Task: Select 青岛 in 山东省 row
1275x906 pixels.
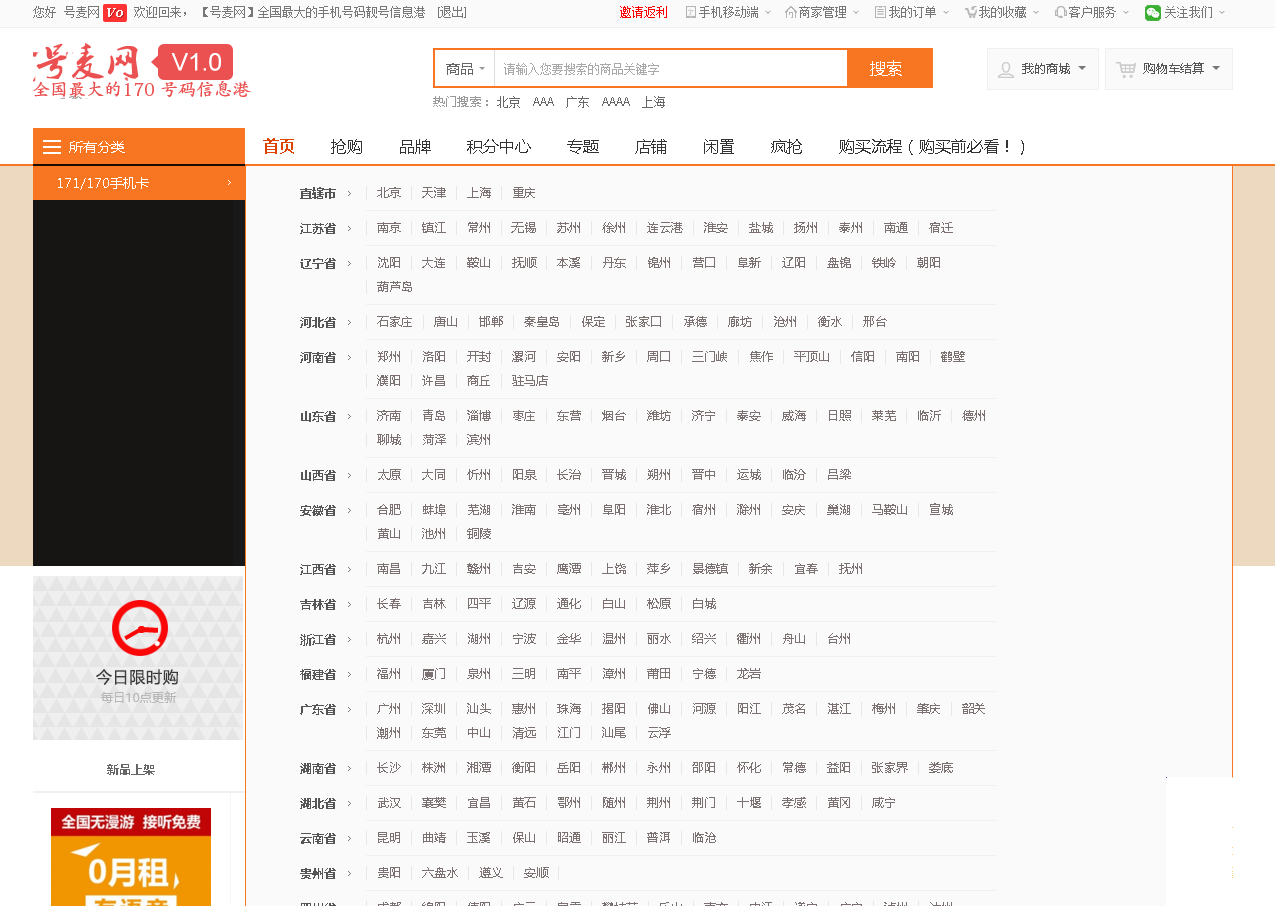Action: point(434,416)
